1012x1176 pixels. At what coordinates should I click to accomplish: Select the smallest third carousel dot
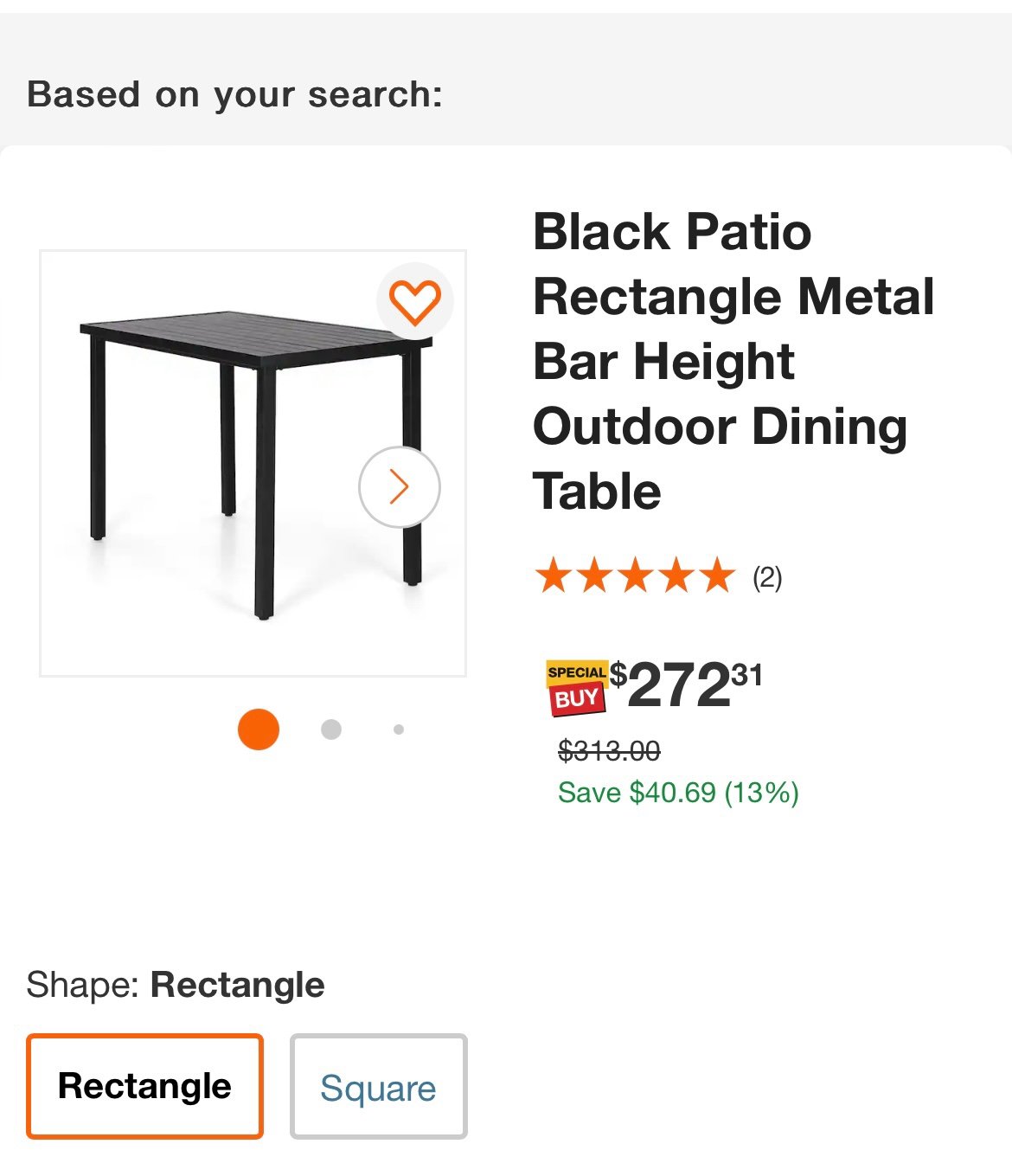[398, 729]
